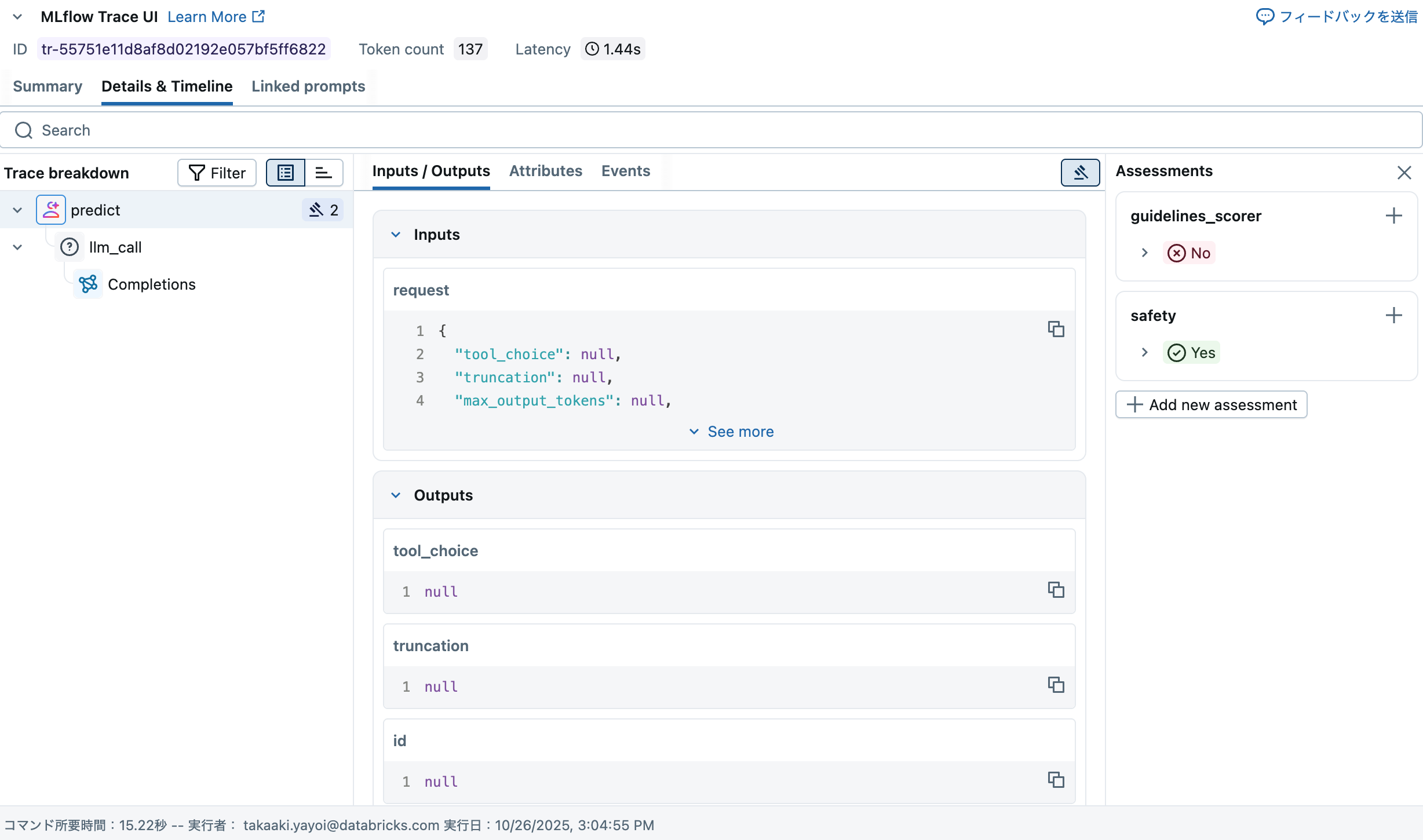Image resolution: width=1423 pixels, height=840 pixels.
Task: Copy the id output value
Action: 1056,780
